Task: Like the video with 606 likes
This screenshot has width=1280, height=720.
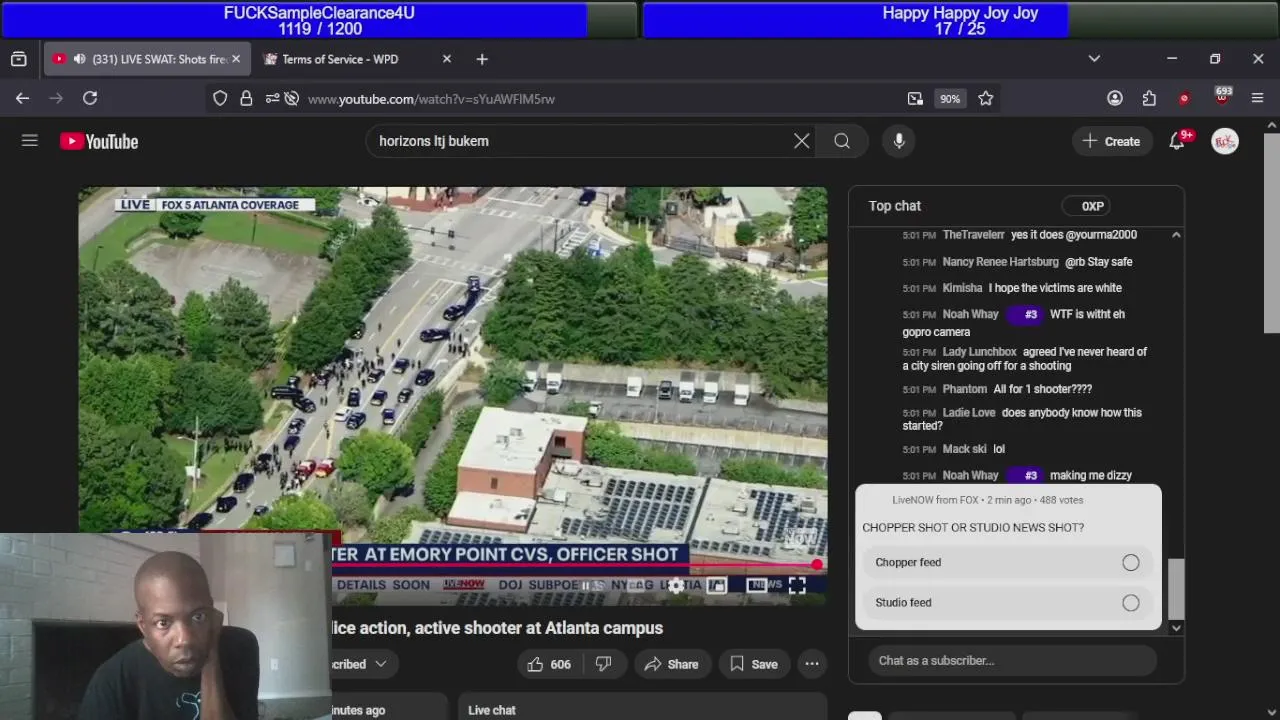Action: (x=548, y=664)
